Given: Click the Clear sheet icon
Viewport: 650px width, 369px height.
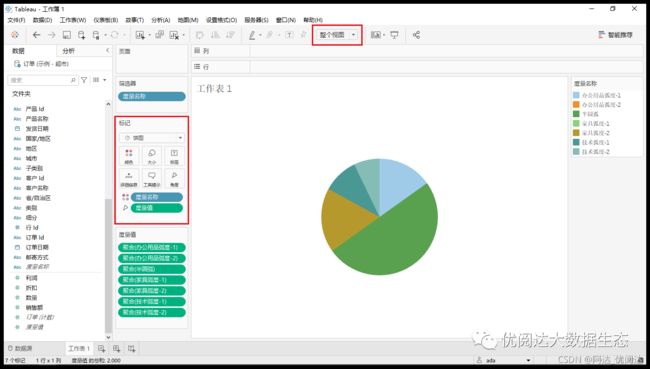Looking at the screenshot, I should (x=175, y=35).
